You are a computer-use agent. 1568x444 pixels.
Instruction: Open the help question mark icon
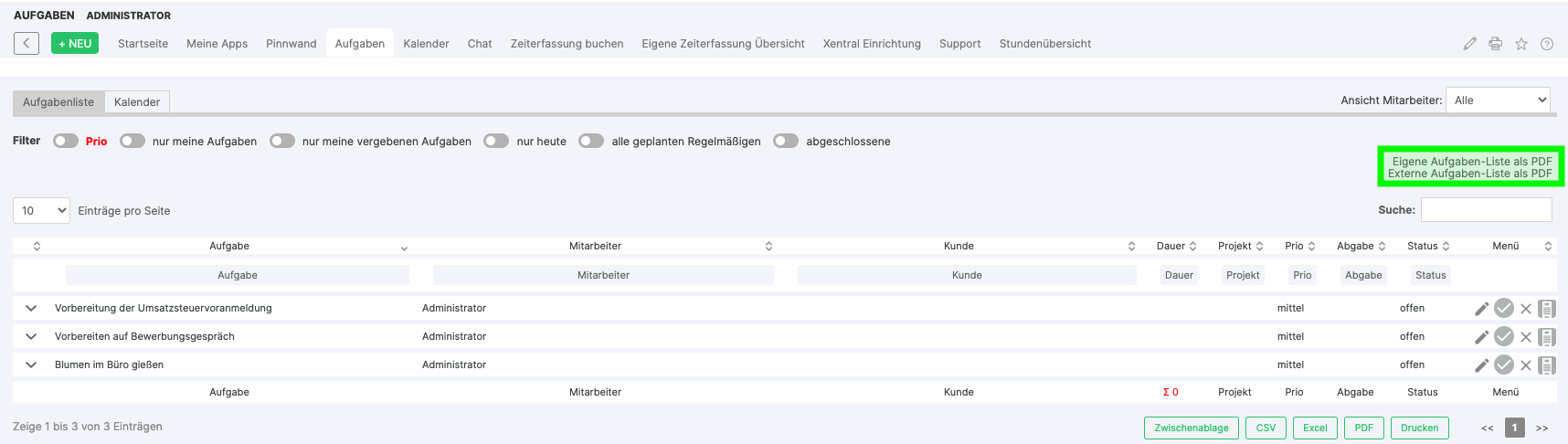pos(1547,44)
